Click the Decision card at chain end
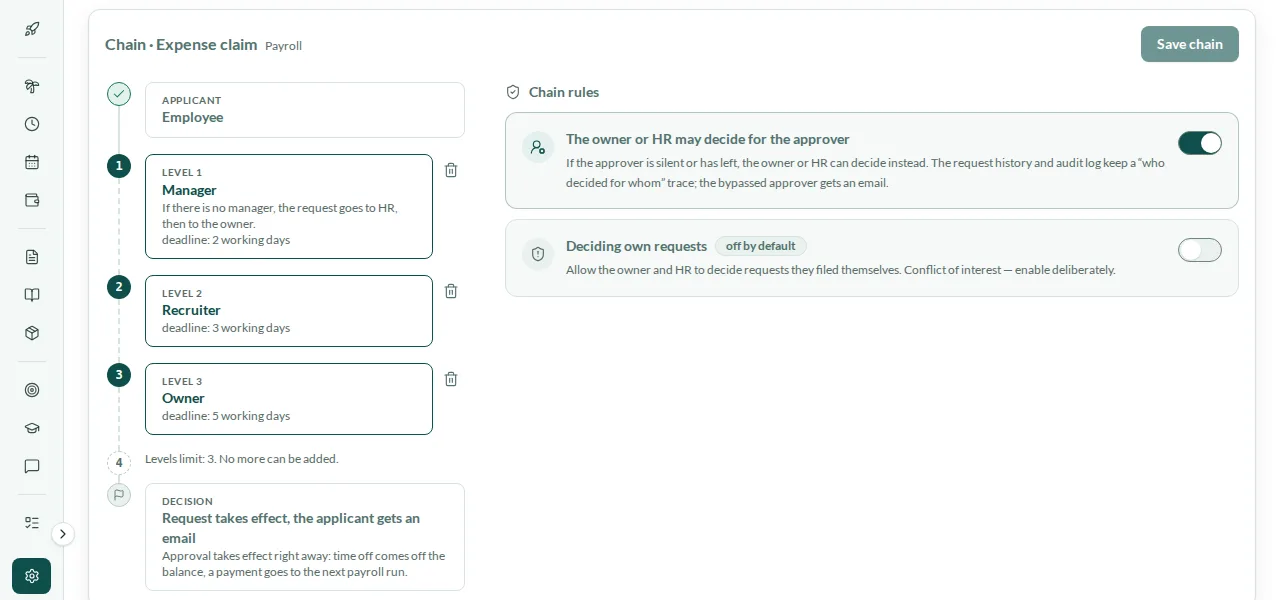Screen dimensions: 1280x600 (x=305, y=537)
